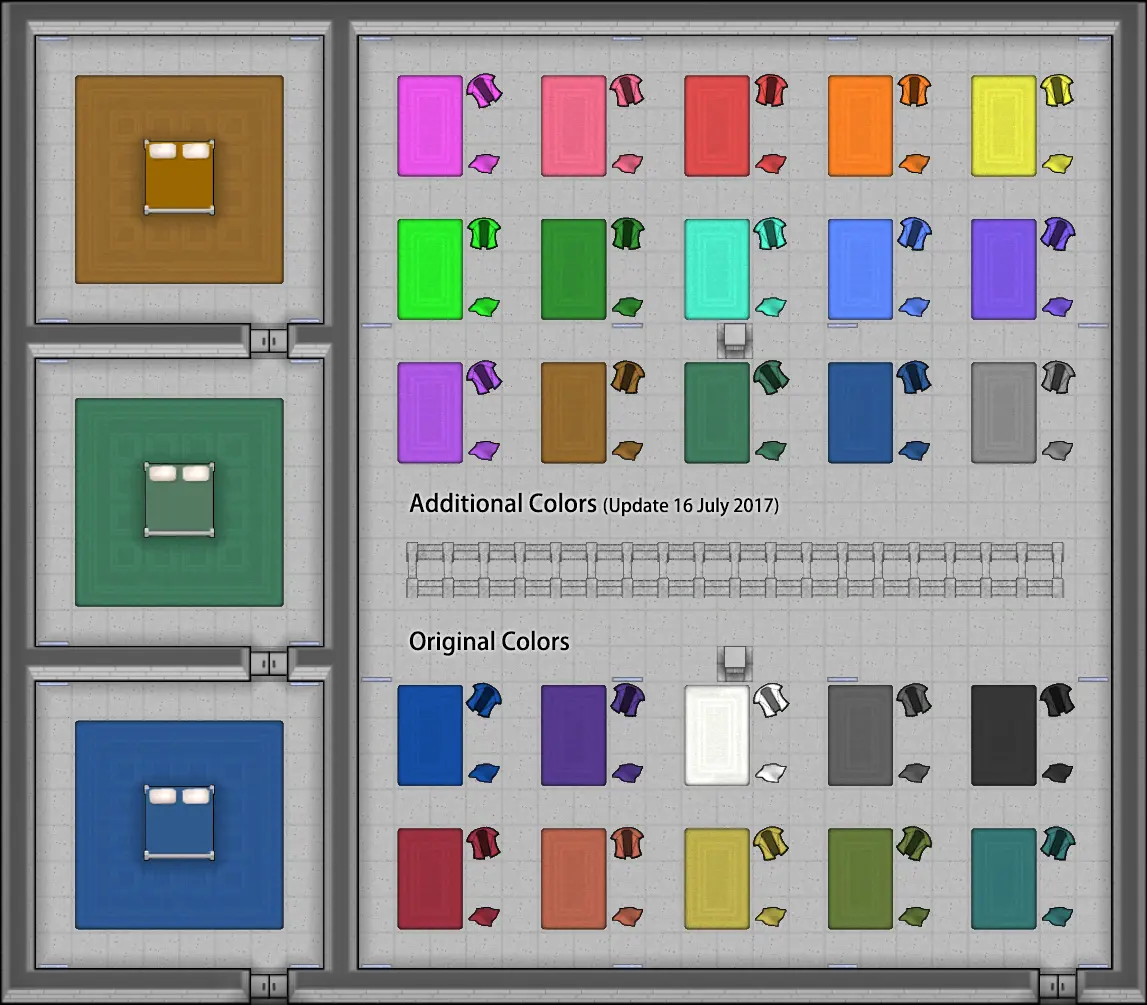Open the door between brown and green bedrooms
The height and width of the screenshot is (1005, 1147).
tap(268, 341)
